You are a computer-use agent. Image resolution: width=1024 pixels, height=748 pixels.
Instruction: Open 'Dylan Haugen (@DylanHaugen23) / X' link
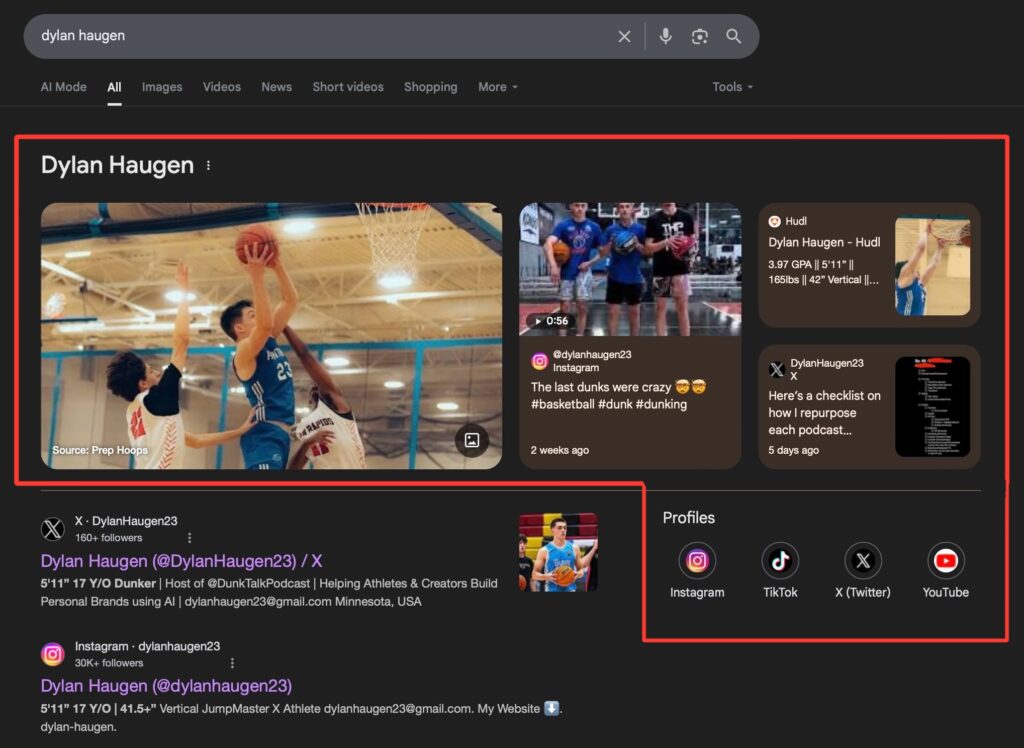[x=181, y=561]
